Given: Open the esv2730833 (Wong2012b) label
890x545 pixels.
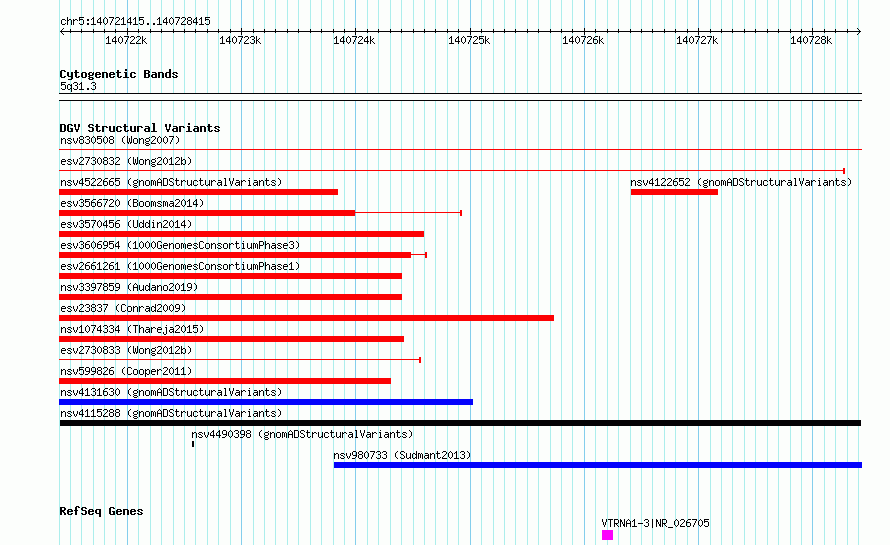Looking at the screenshot, I should point(126,350).
